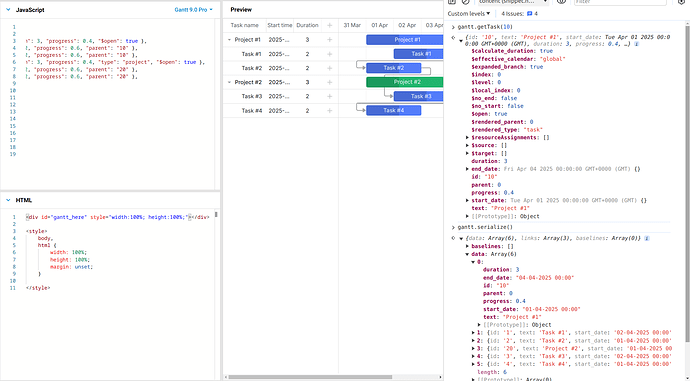Collapse the JavaScript panel chevron

click(8, 10)
